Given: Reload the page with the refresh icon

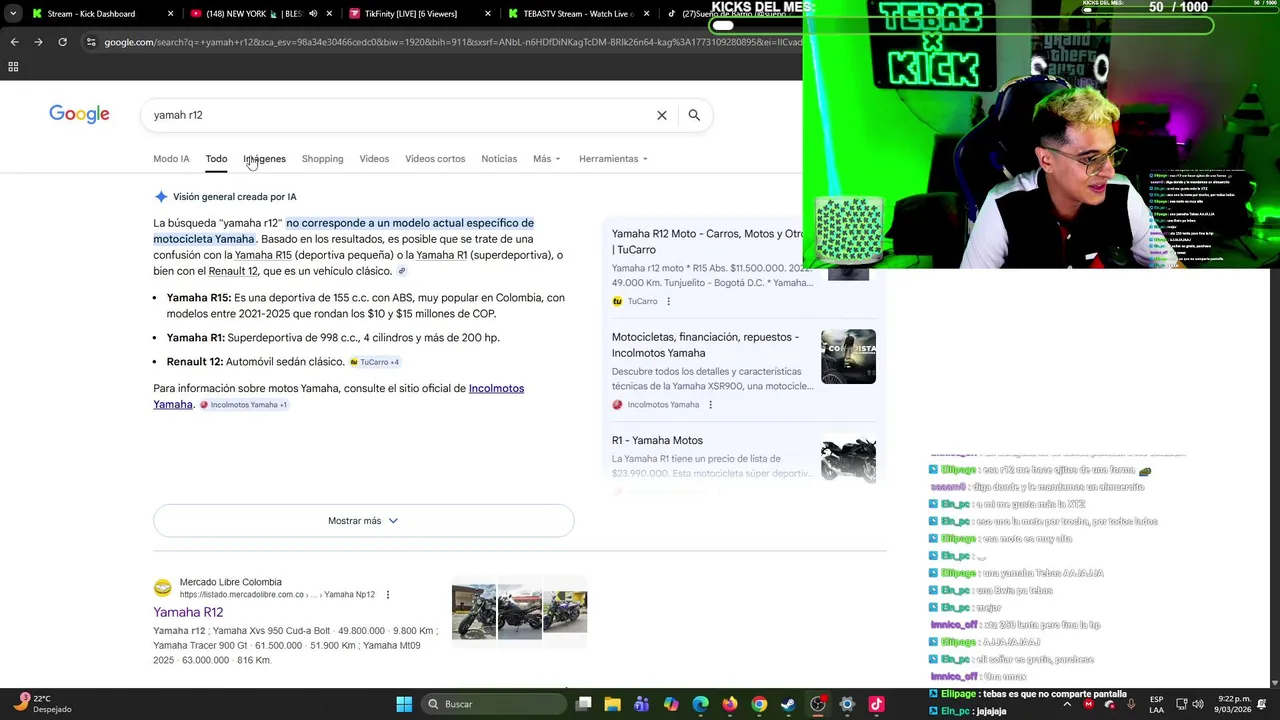Looking at the screenshot, I should coord(62,42).
